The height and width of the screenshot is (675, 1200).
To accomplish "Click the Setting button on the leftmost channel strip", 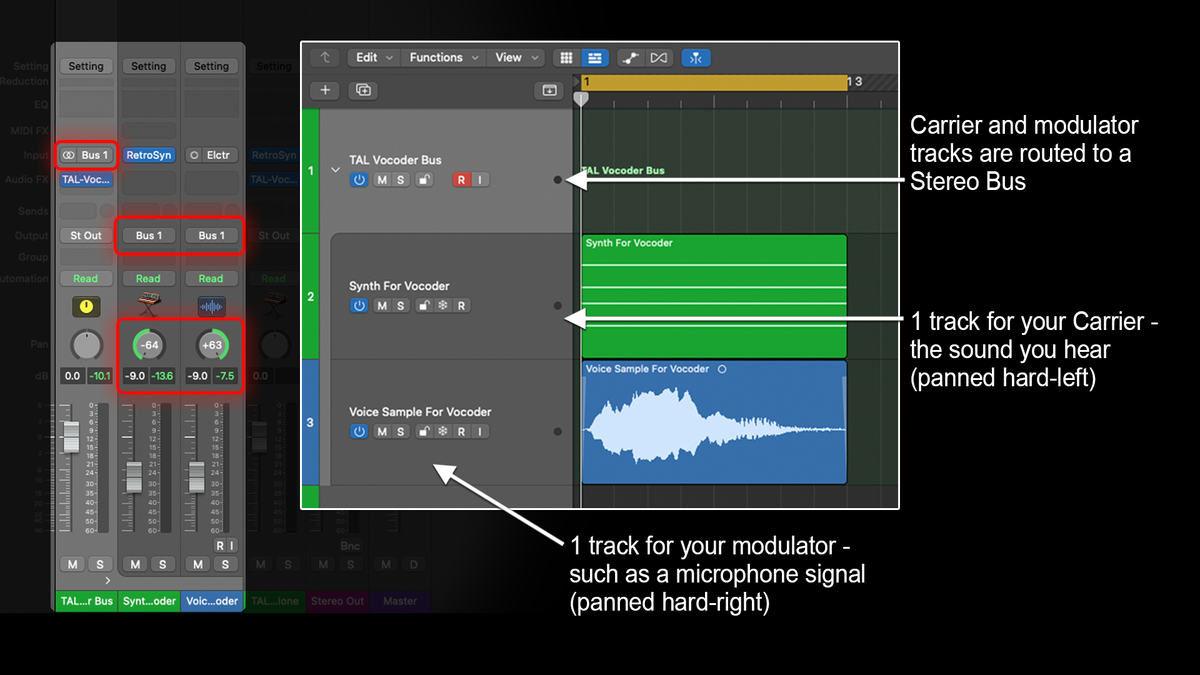I will [x=86, y=65].
